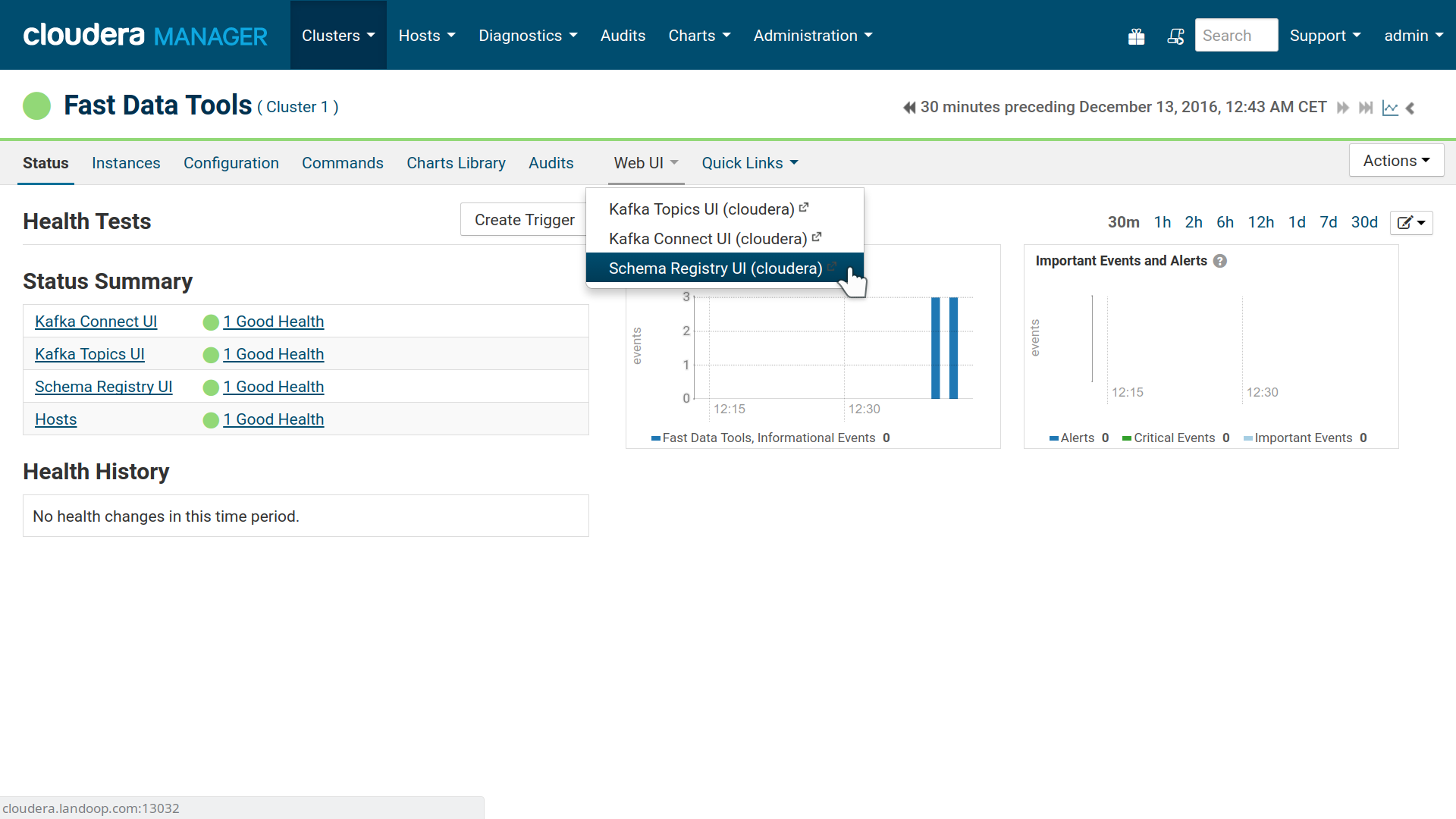
Task: Set time range to 6h
Action: click(x=1225, y=222)
